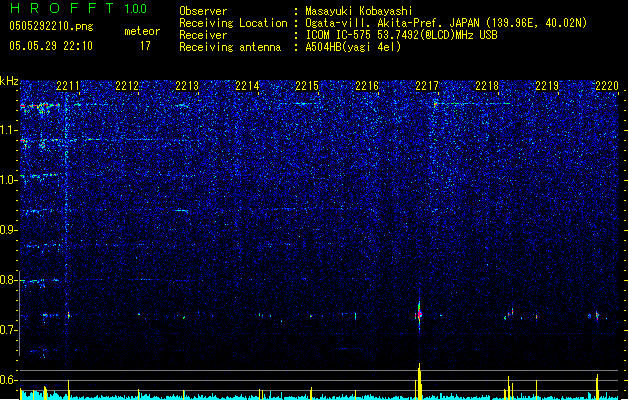629x400 pixels.
Task: Click the 'Receiving antenna' field label
Action: coord(230,47)
